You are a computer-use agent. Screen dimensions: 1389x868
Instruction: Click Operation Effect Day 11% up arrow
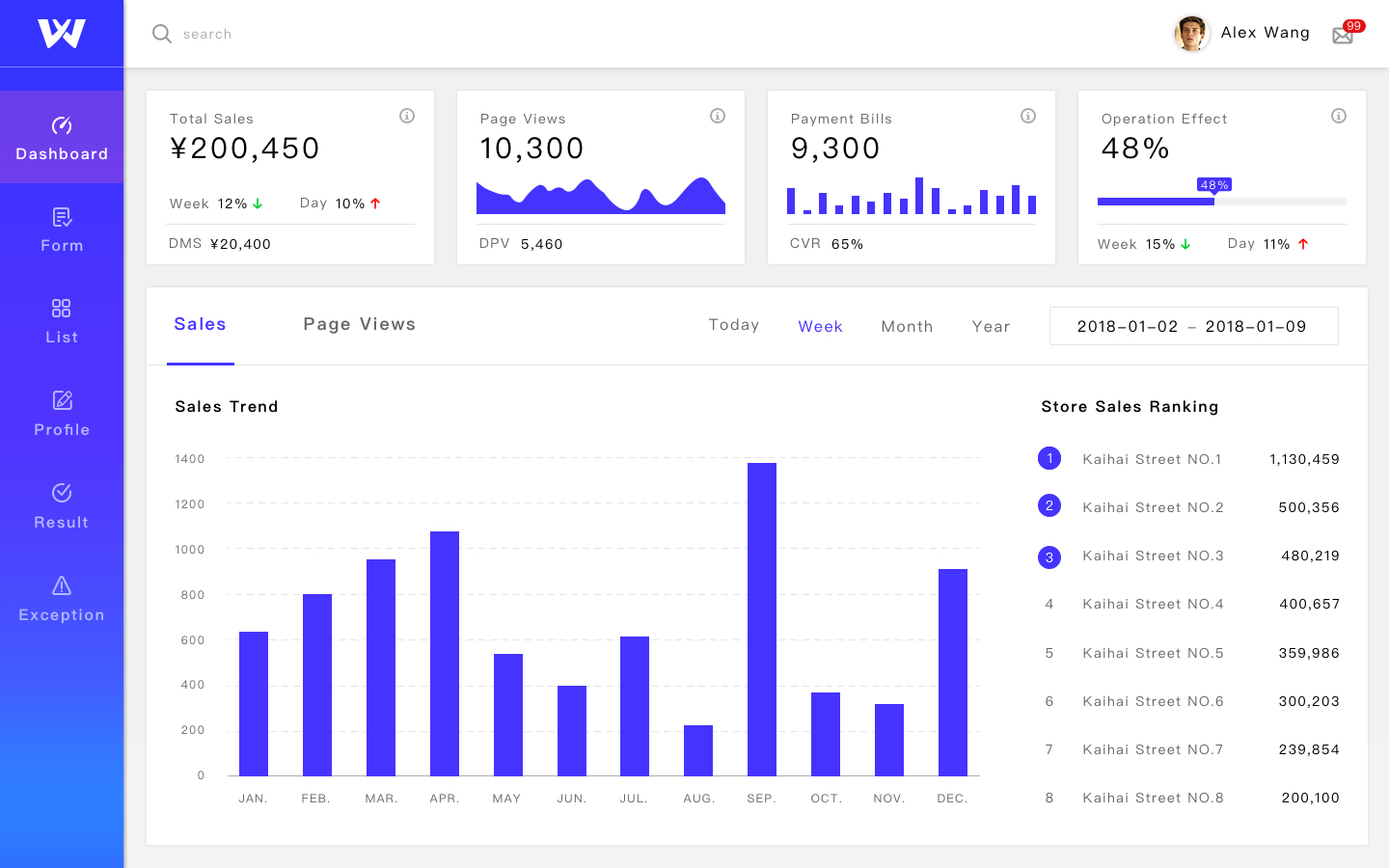1303,244
